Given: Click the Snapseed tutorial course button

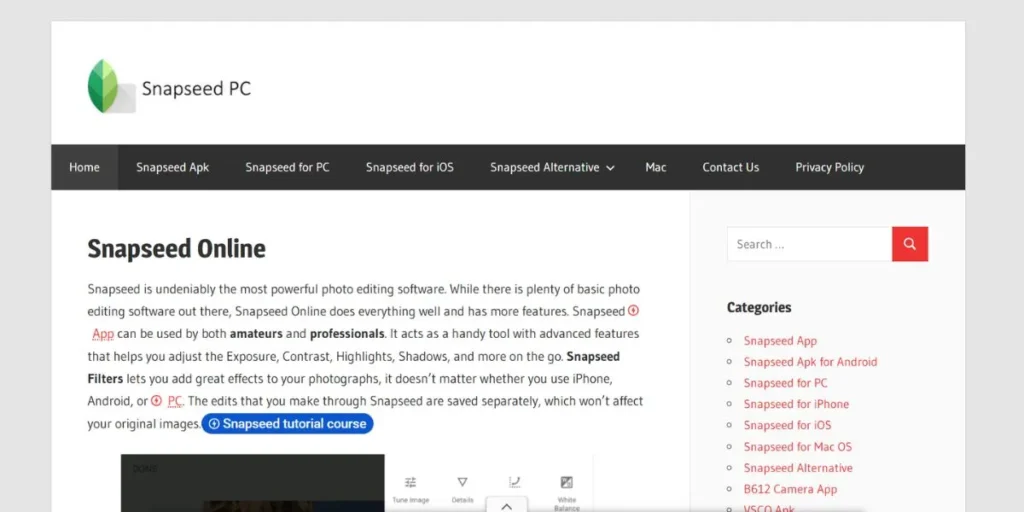Looking at the screenshot, I should [287, 424].
